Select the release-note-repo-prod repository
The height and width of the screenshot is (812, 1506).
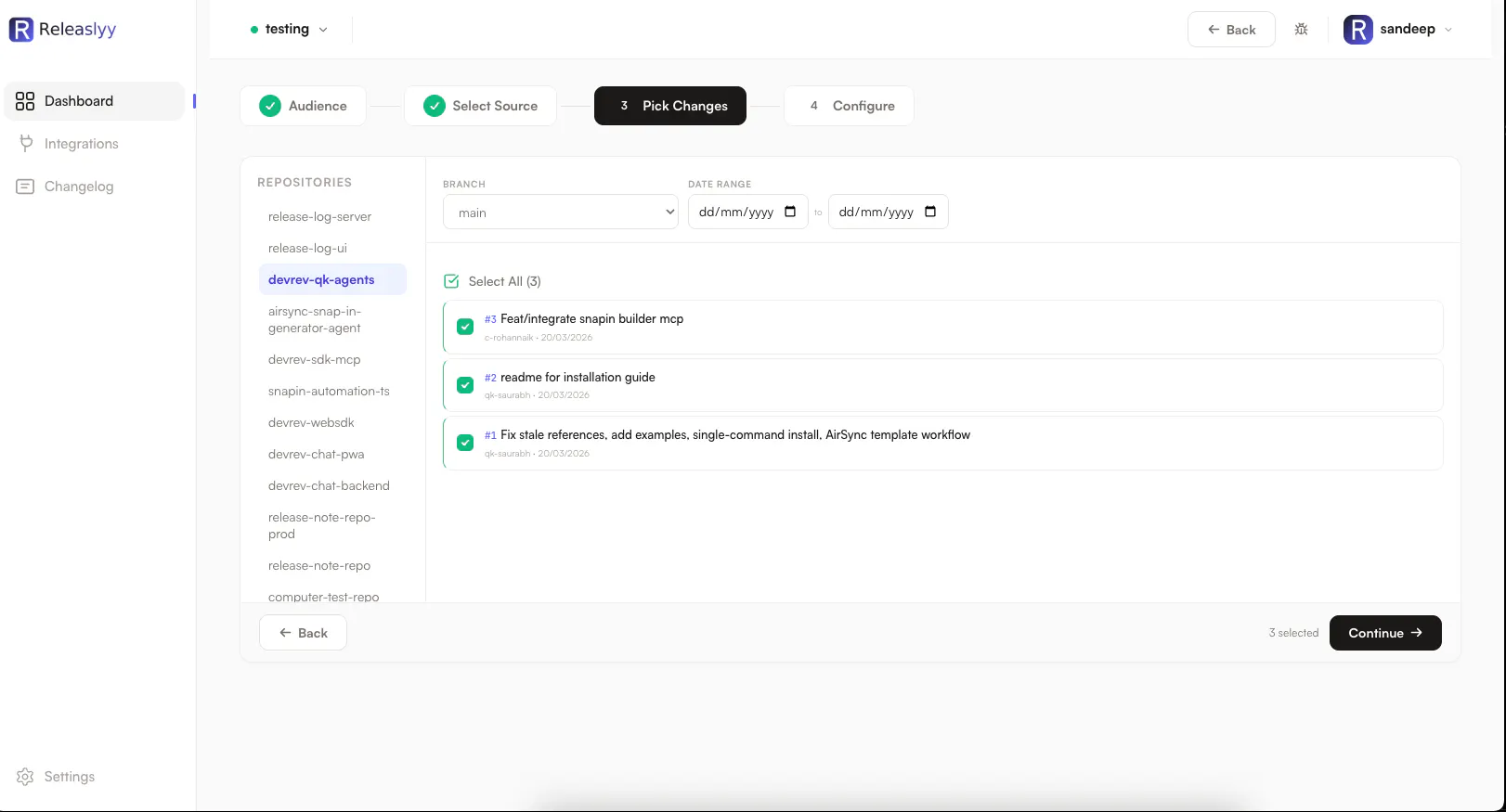[x=332, y=525]
